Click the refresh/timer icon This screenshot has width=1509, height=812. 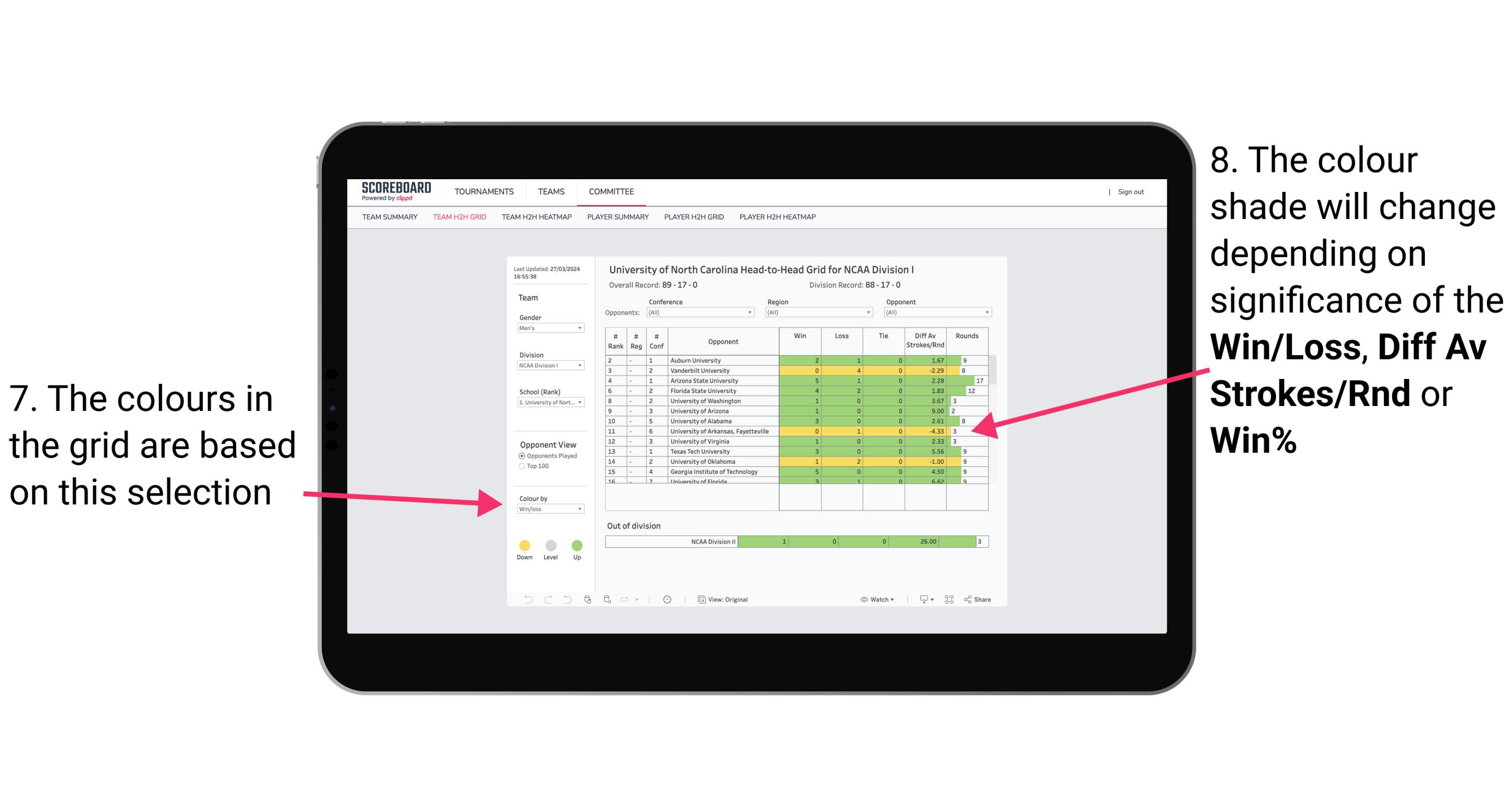pyautogui.click(x=669, y=598)
